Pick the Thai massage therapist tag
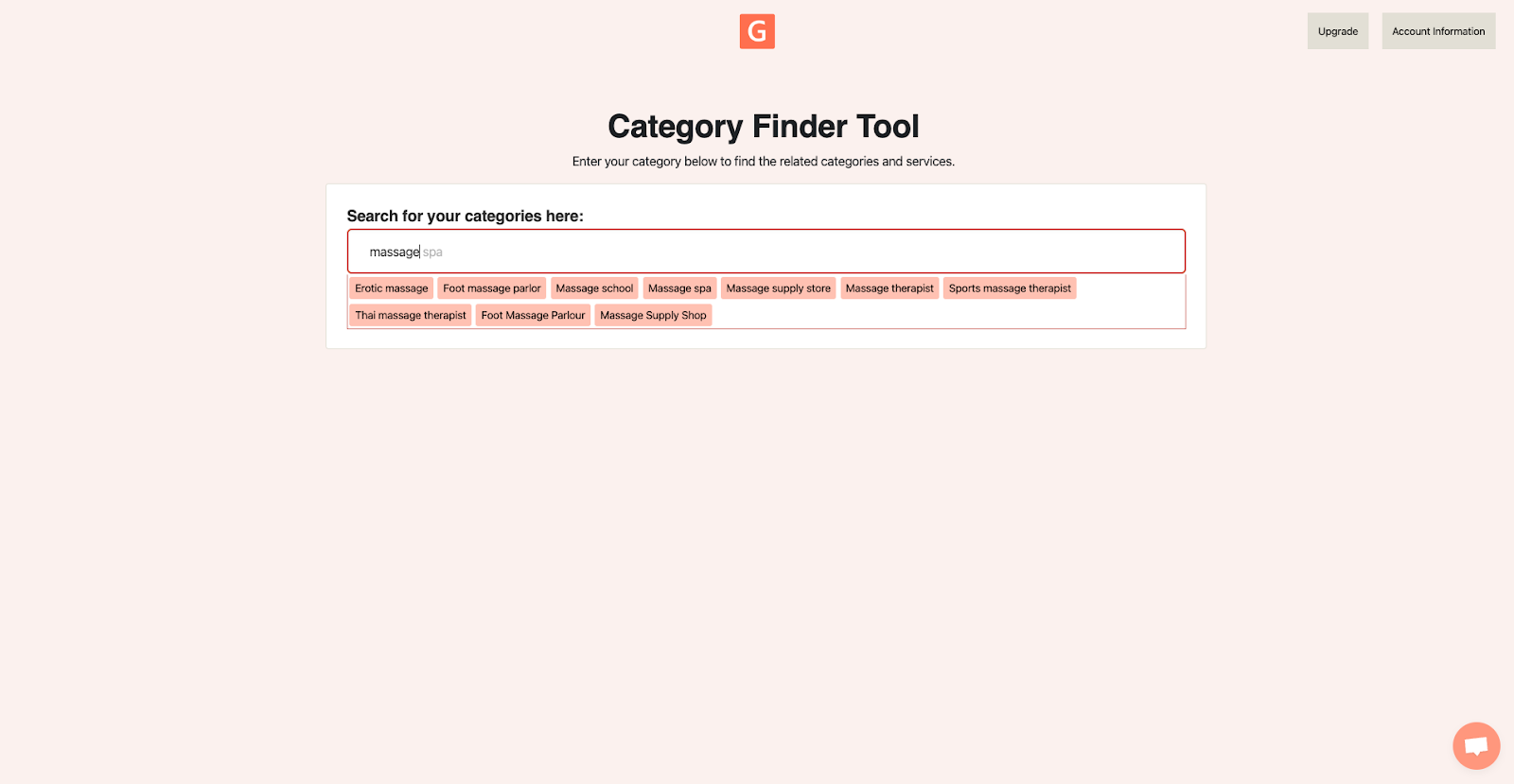1514x784 pixels. 410,314
